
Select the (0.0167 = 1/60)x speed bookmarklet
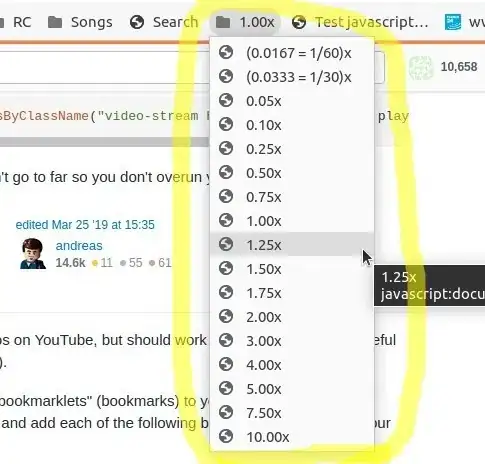292,53
